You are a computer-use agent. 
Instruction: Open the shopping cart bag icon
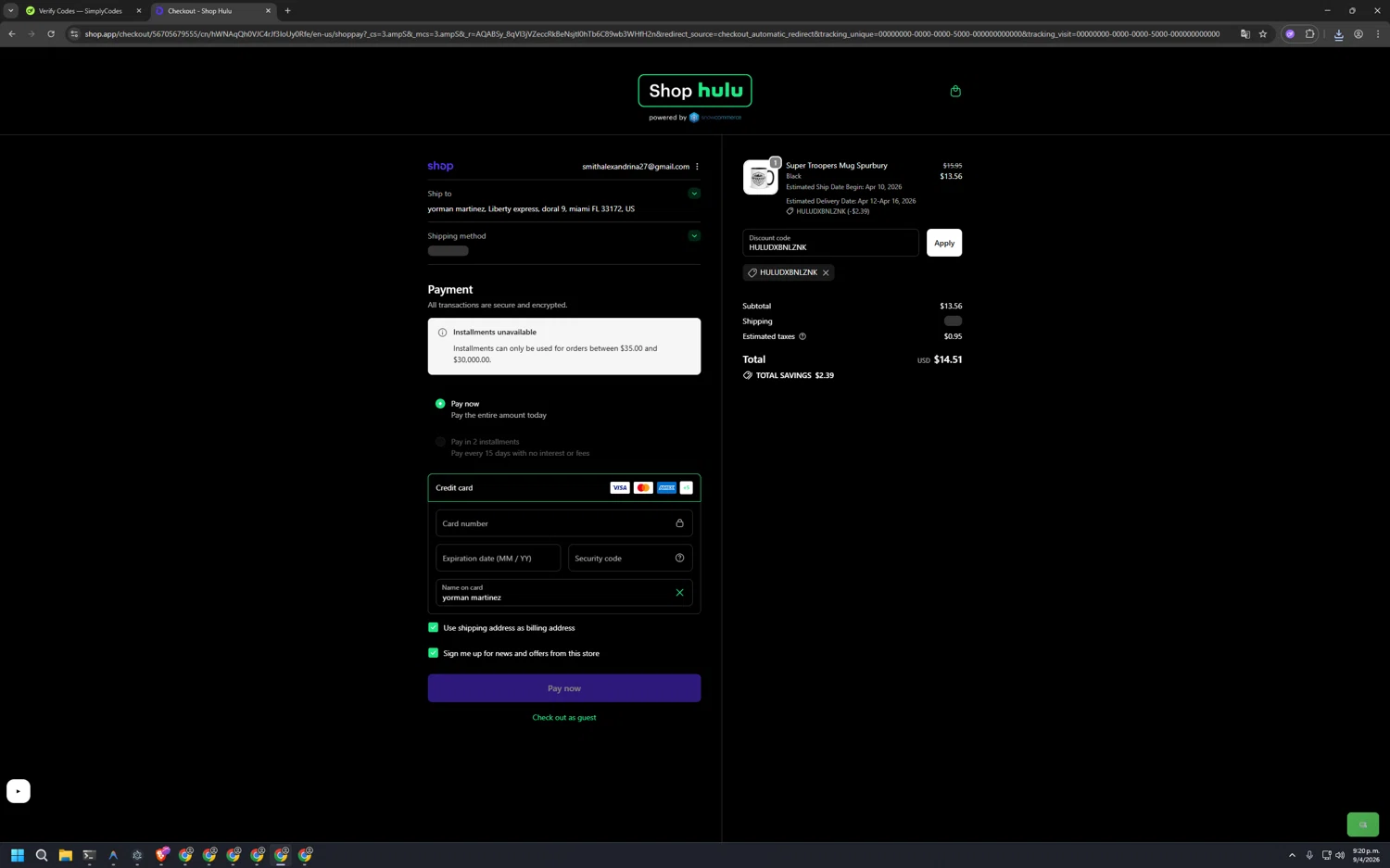[x=955, y=91]
